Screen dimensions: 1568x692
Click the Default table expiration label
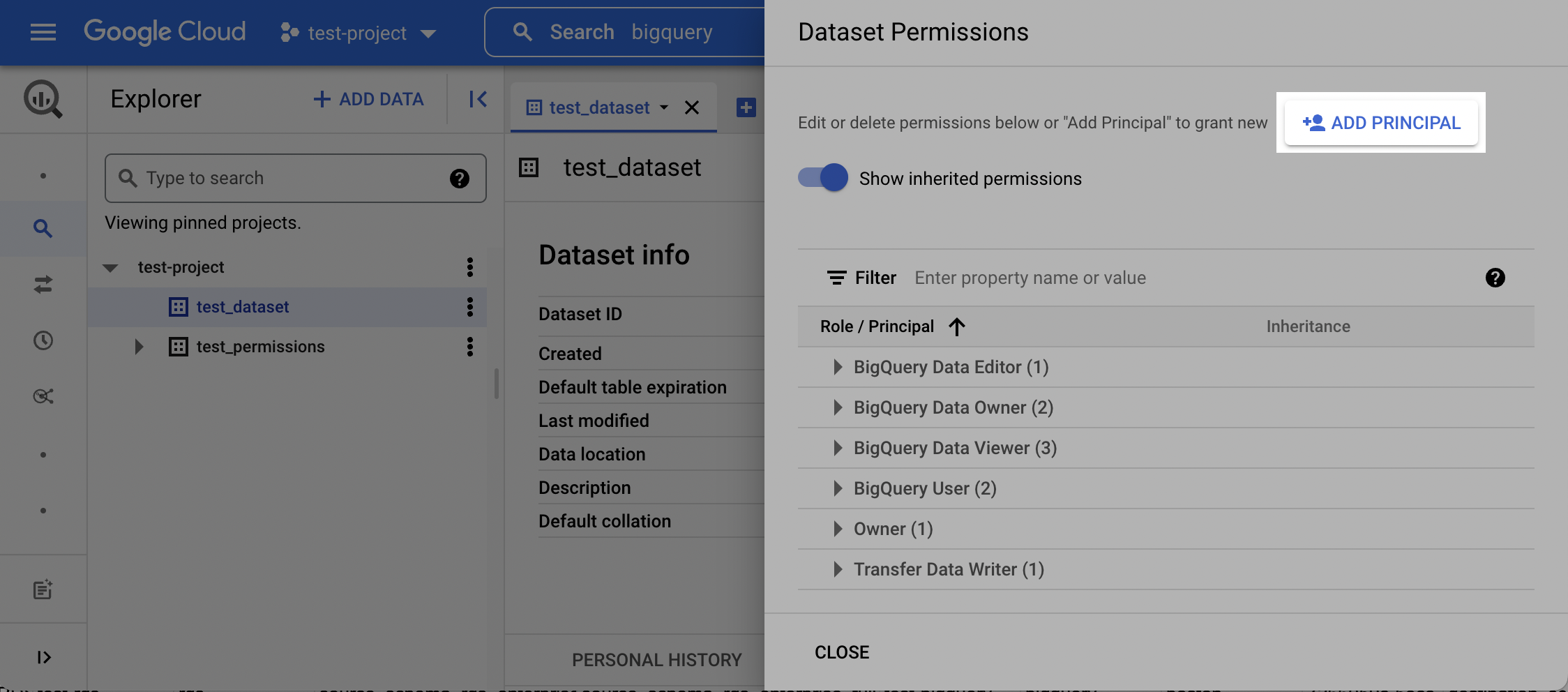[x=633, y=387]
